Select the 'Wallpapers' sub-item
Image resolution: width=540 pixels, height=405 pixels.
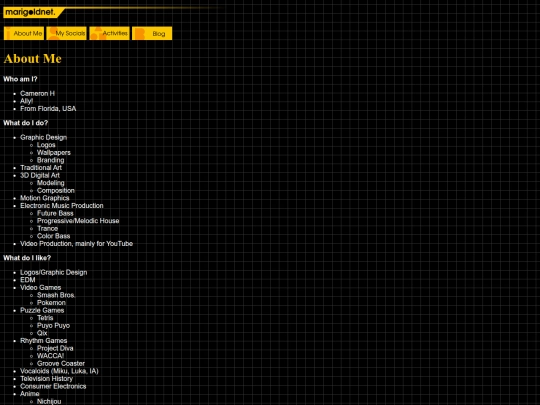click(54, 153)
